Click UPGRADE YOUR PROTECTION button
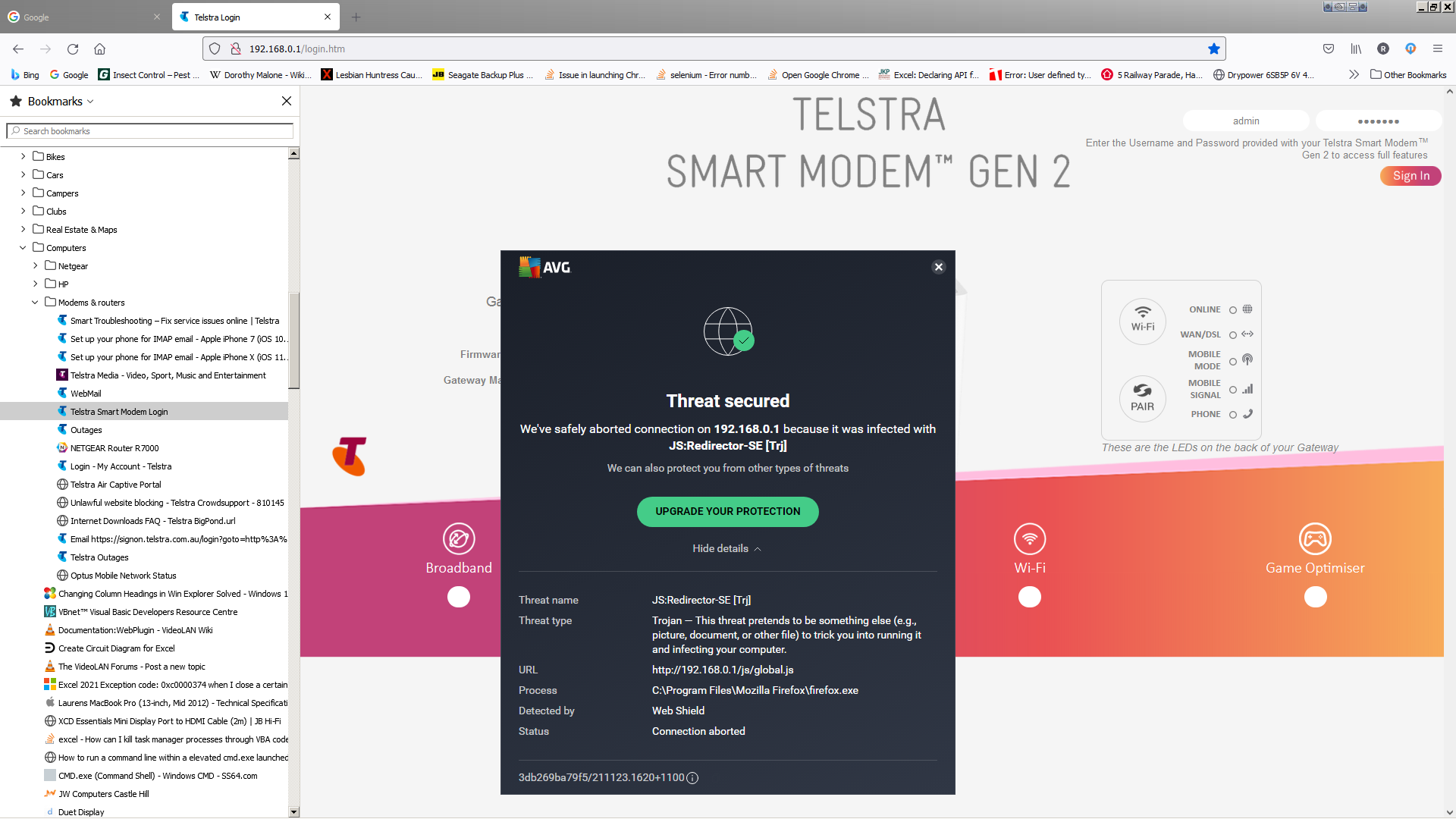 point(727,511)
